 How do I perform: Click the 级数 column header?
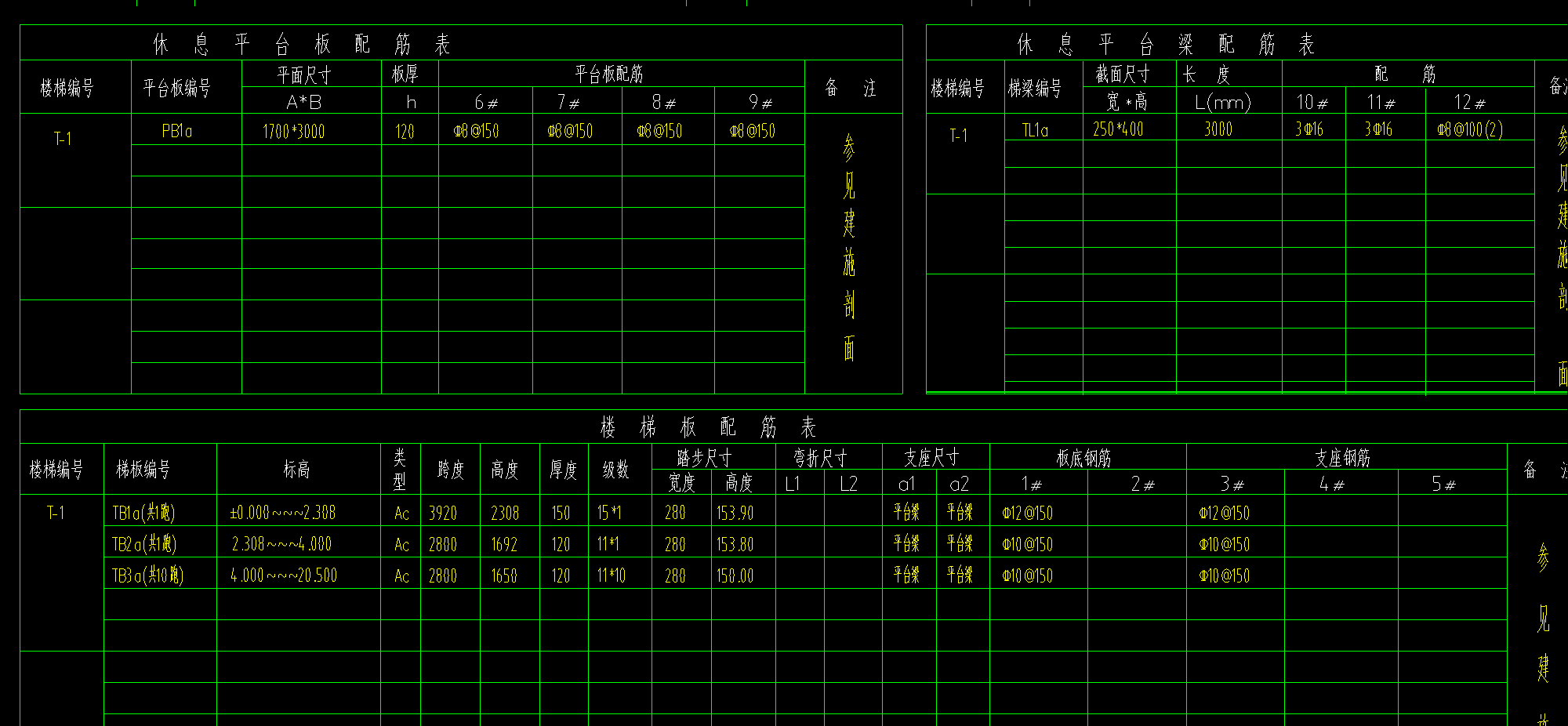tap(615, 469)
